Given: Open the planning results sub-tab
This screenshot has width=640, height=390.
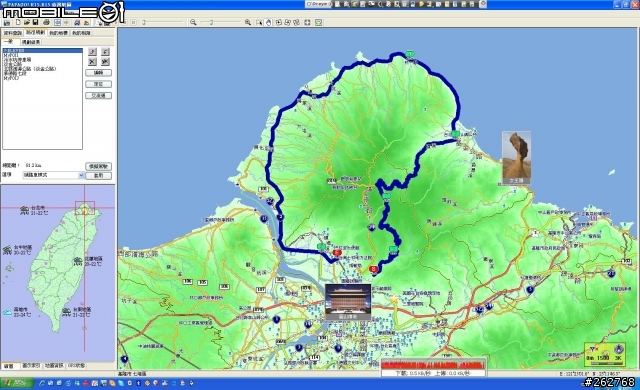Looking at the screenshot, I should 31,42.
